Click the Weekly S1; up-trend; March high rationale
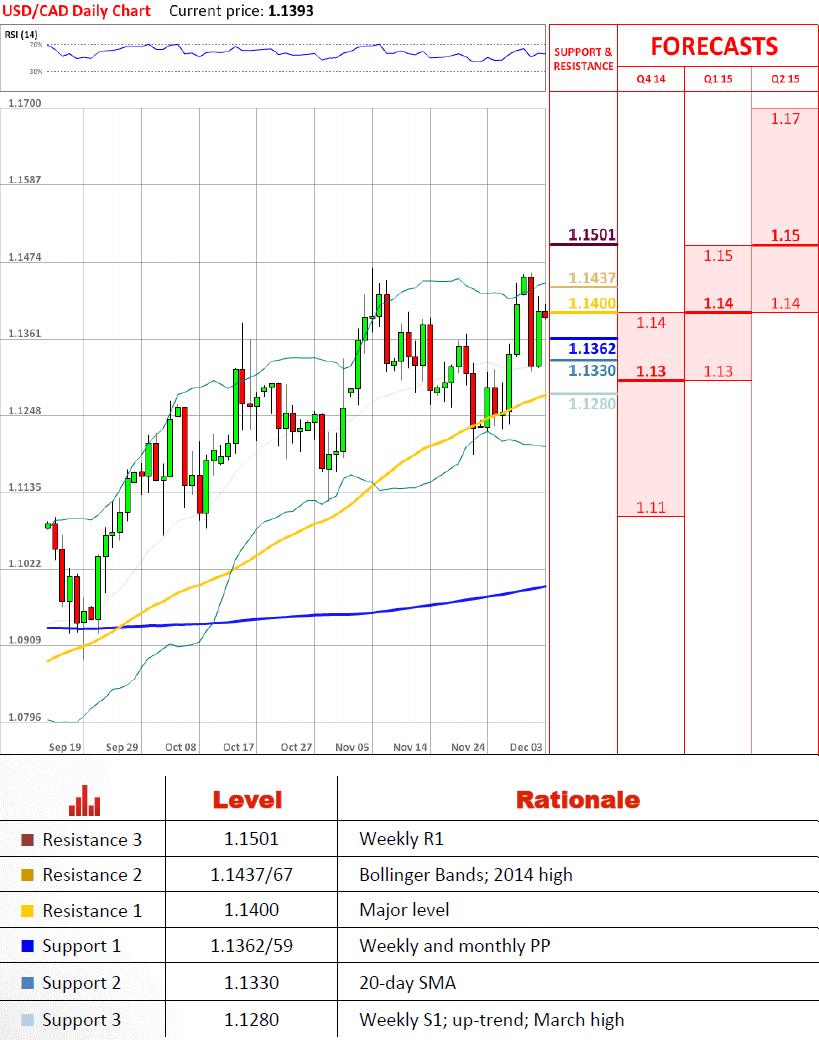Viewport: 819px width, 1040px height. [x=491, y=1019]
